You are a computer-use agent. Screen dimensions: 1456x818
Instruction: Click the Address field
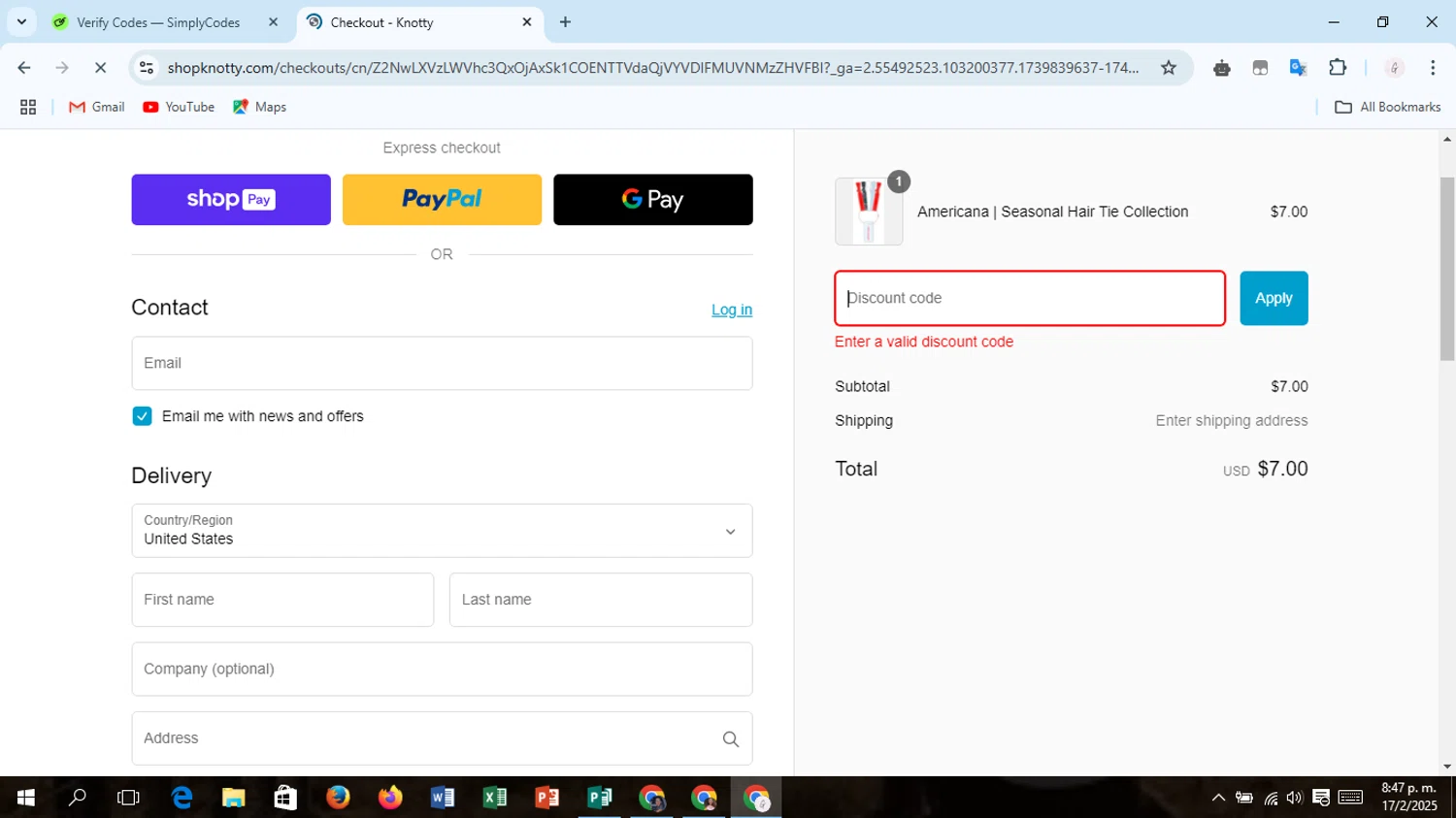pyautogui.click(x=442, y=738)
